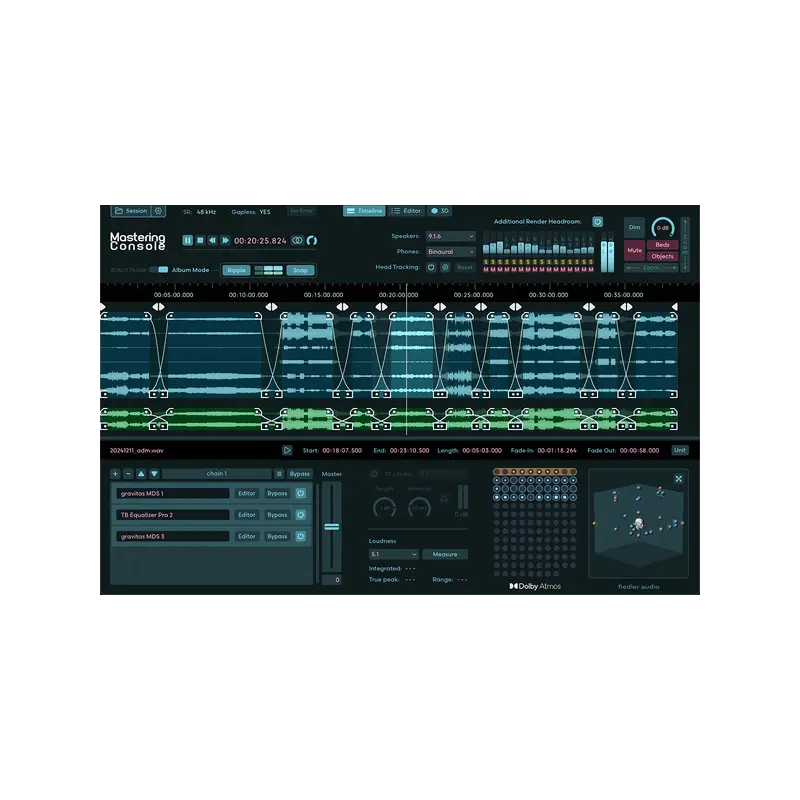Click the Unit button in the info bar
The height and width of the screenshot is (800, 800).
click(x=680, y=450)
